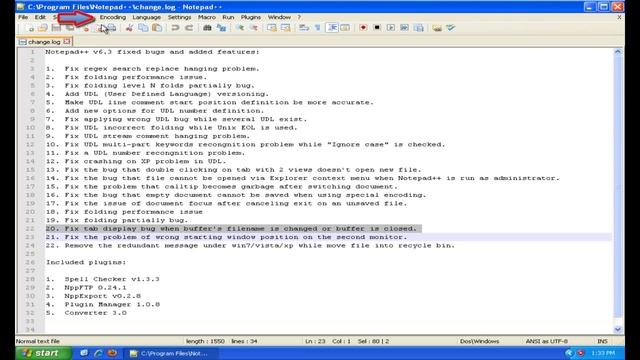Stop macro recording with the square icon
The height and width of the screenshot is (360, 640).
377,28
